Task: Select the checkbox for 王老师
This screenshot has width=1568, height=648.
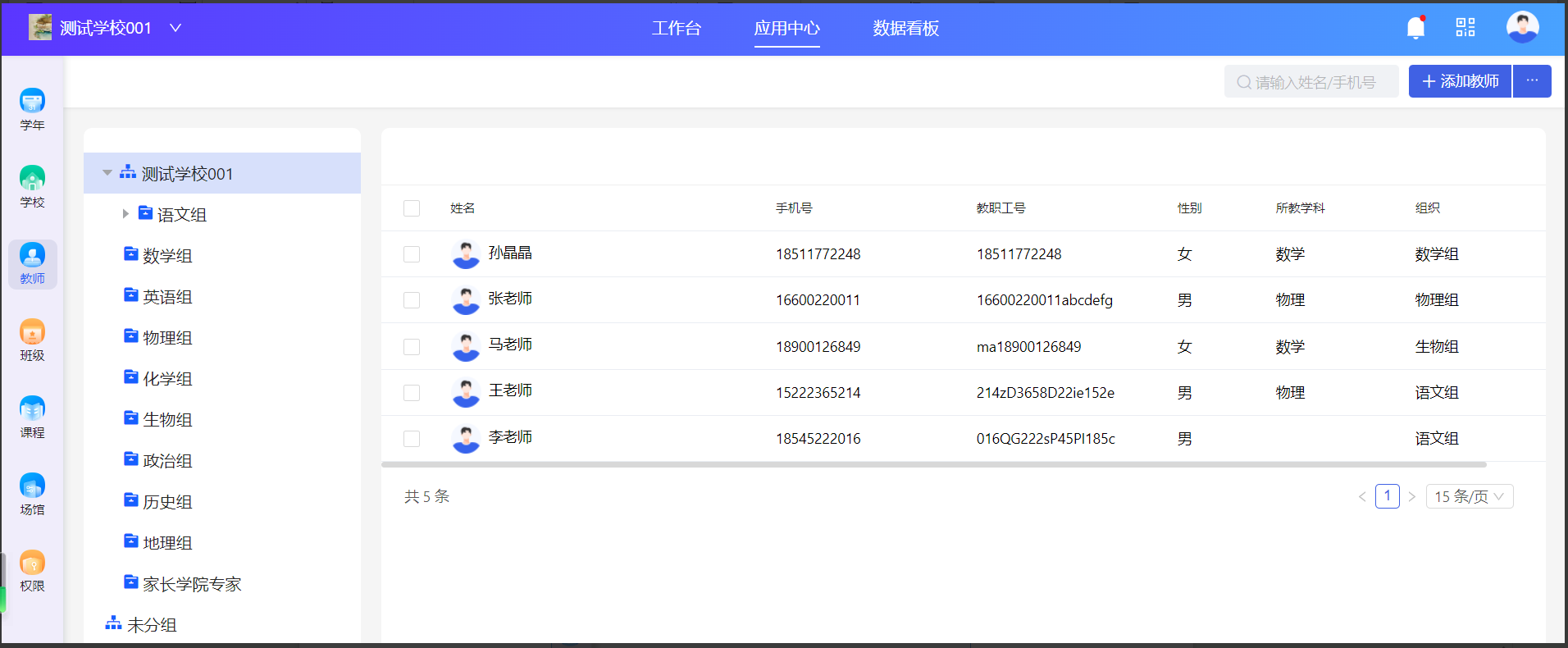Action: click(412, 393)
